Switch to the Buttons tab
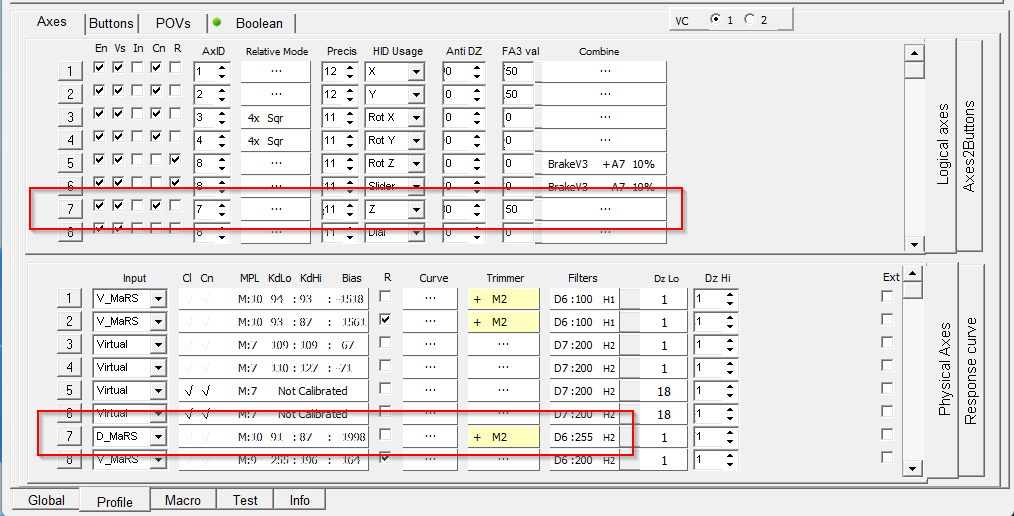The height and width of the screenshot is (516, 1014). [x=111, y=23]
